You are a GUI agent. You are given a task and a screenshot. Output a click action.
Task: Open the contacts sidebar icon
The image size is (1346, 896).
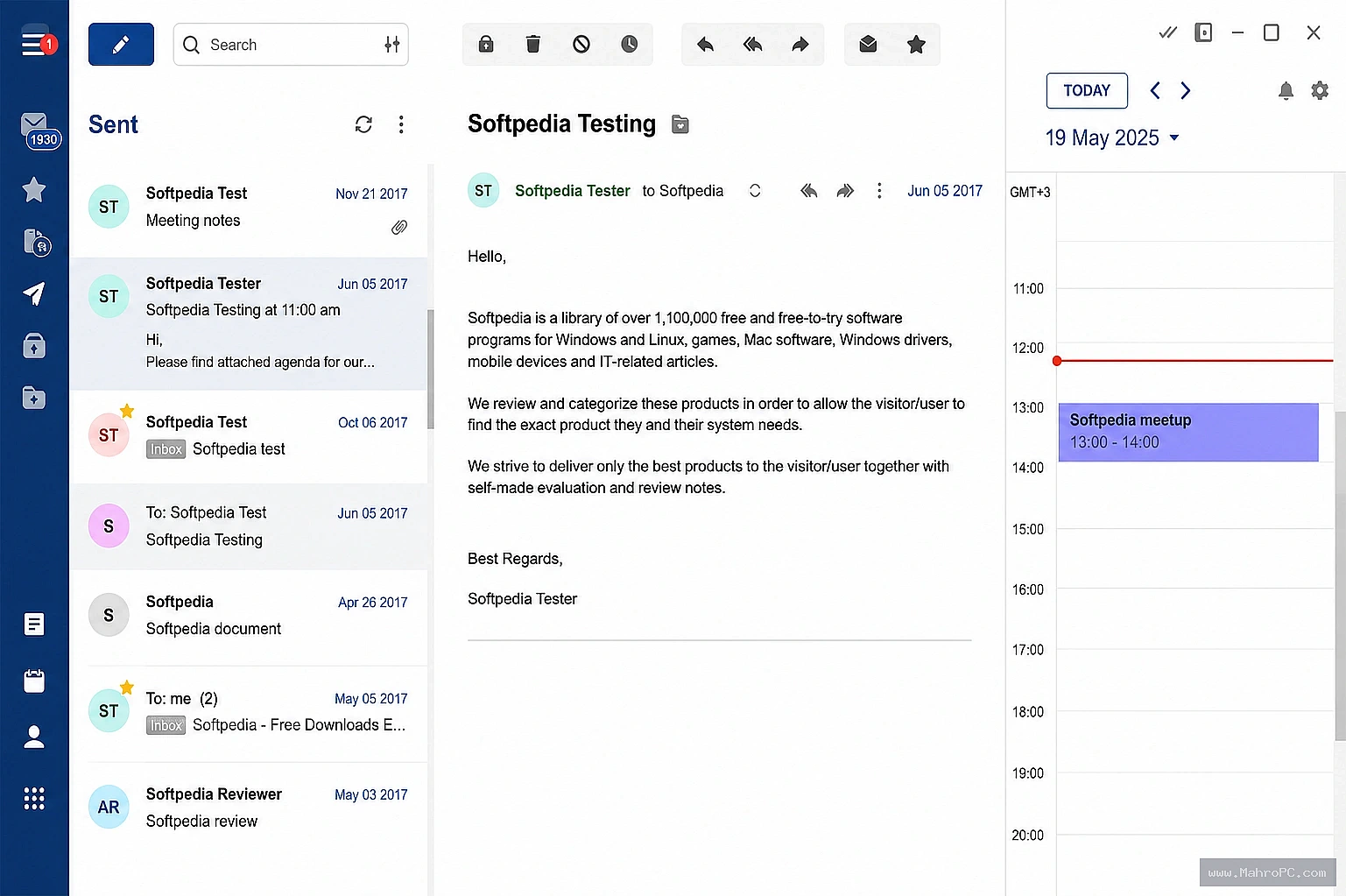34,737
